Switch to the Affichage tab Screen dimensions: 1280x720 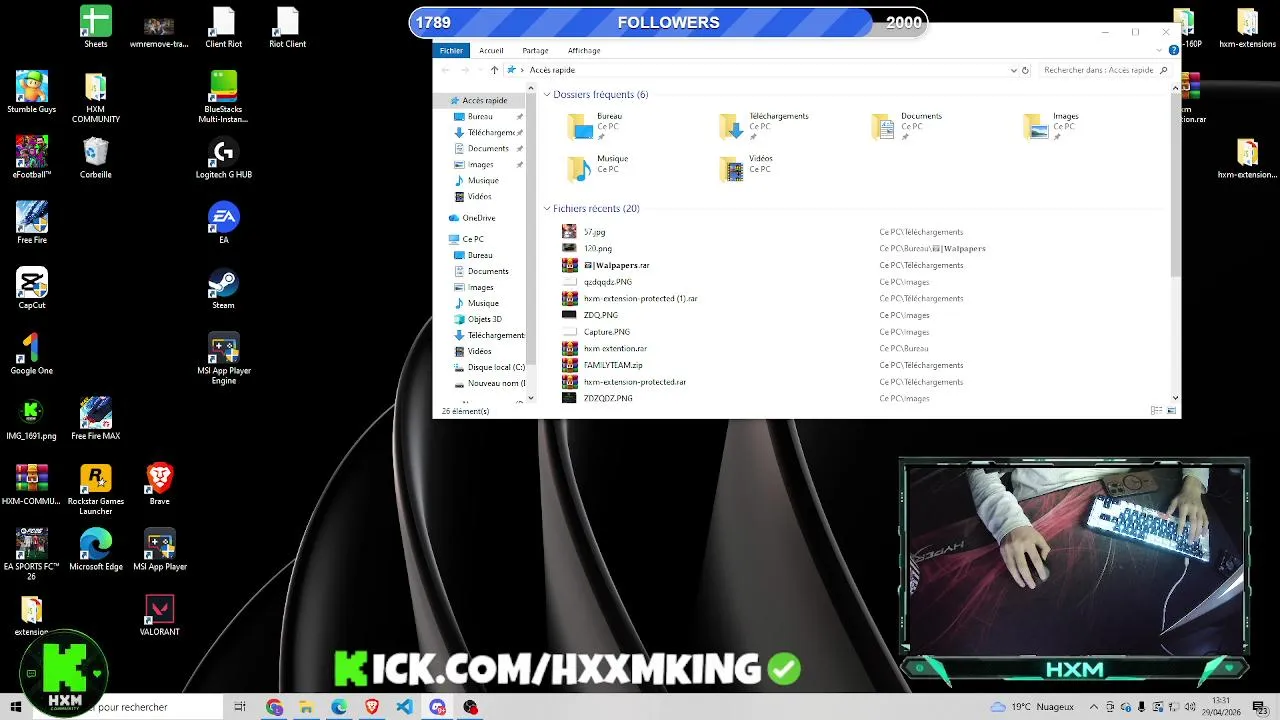pos(584,50)
